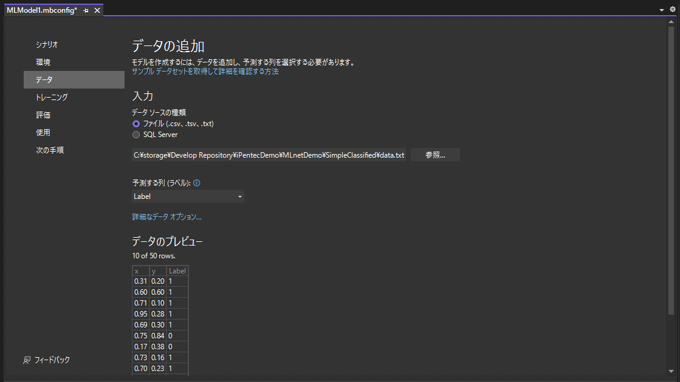Click the フィードバック feedback icon

[x=27, y=360]
